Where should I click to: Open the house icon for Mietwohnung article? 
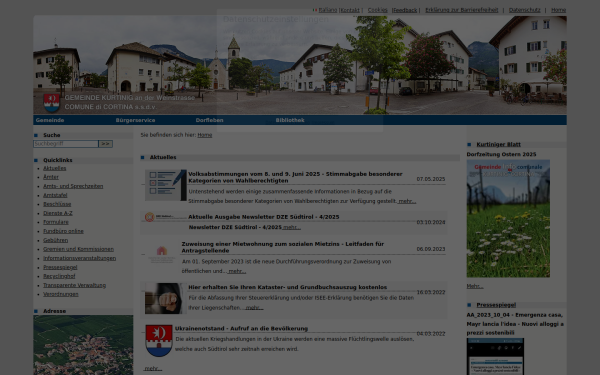point(161,254)
